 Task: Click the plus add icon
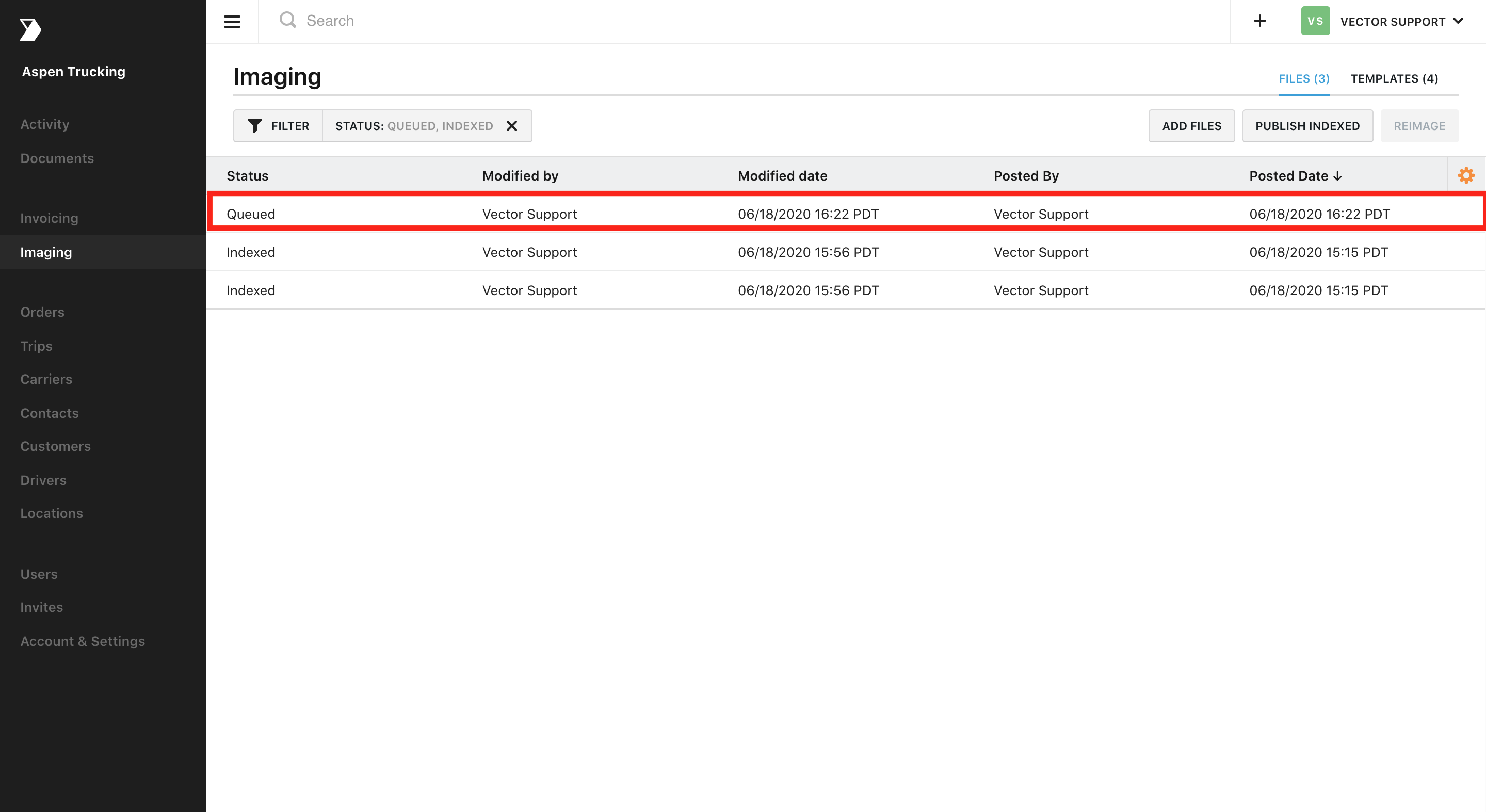point(1260,21)
